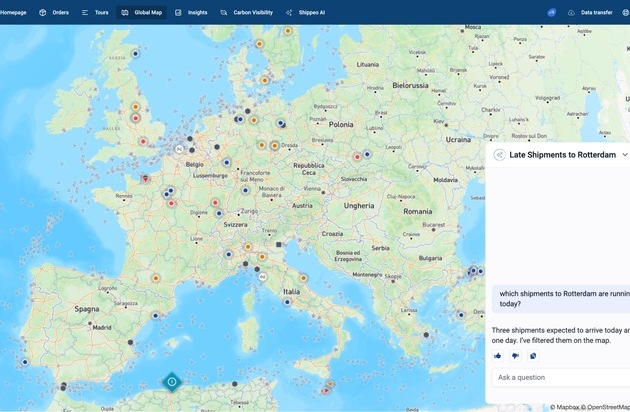The width and height of the screenshot is (630, 412).
Task: Open the Homepage menu item
Action: (13, 12)
